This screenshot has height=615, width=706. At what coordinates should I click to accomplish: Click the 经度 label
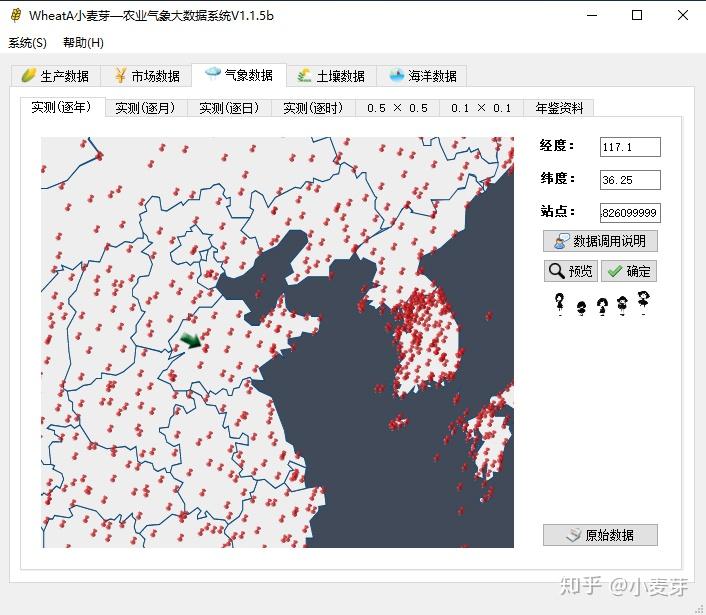557,146
